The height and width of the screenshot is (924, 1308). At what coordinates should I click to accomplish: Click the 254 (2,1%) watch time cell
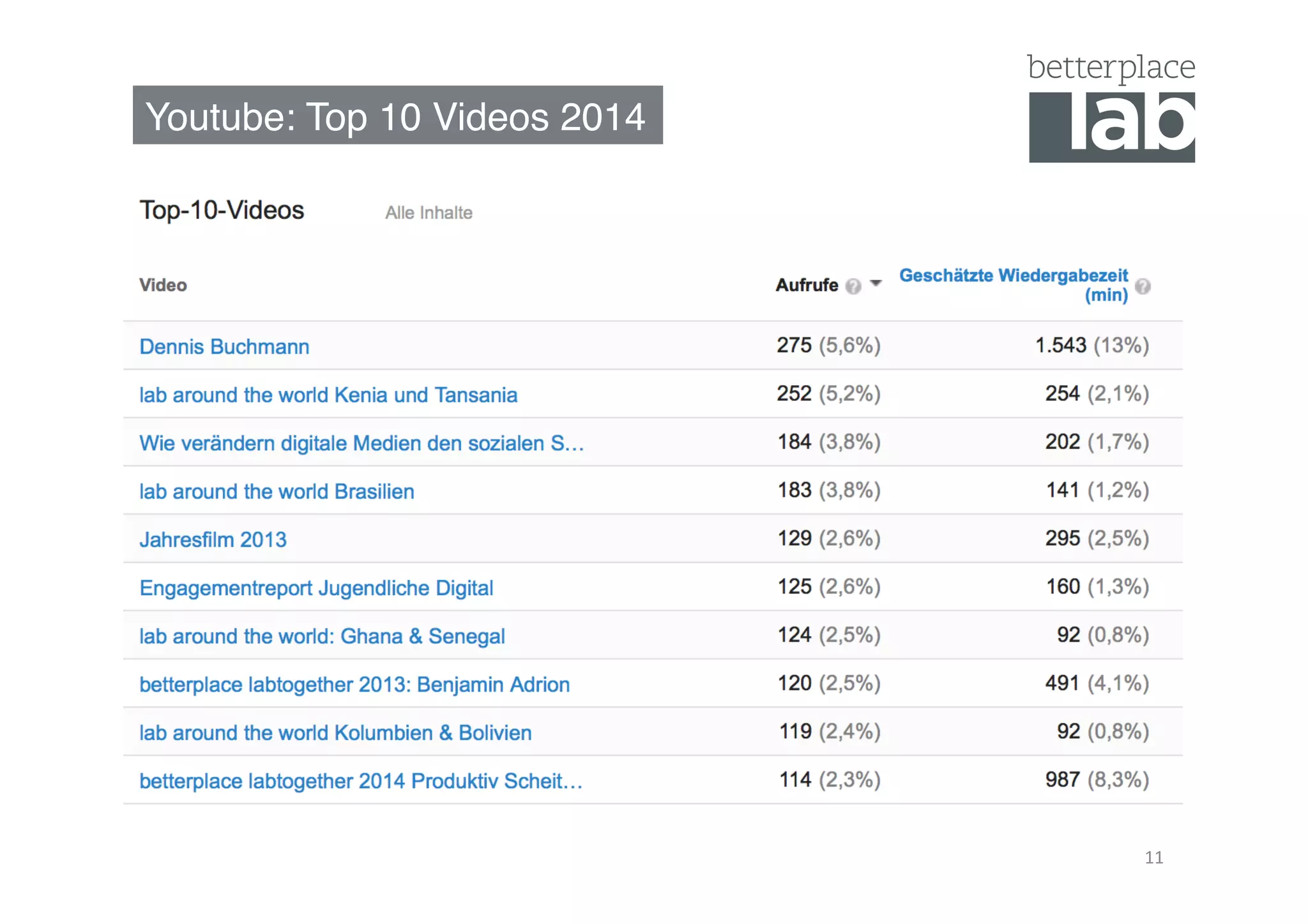[x=1097, y=394]
